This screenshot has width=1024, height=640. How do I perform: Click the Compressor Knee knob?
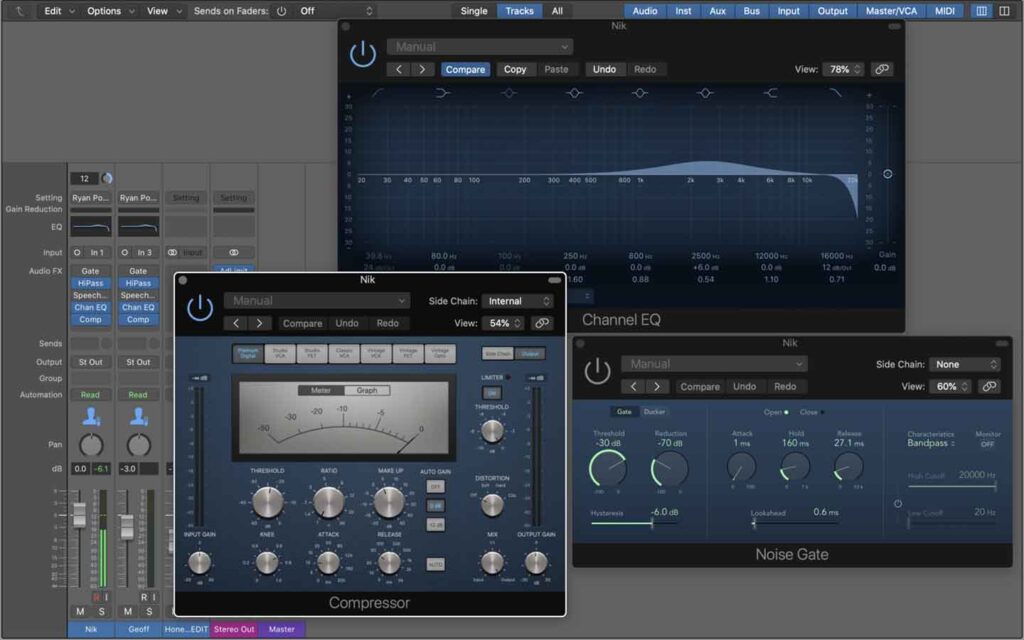[x=267, y=562]
